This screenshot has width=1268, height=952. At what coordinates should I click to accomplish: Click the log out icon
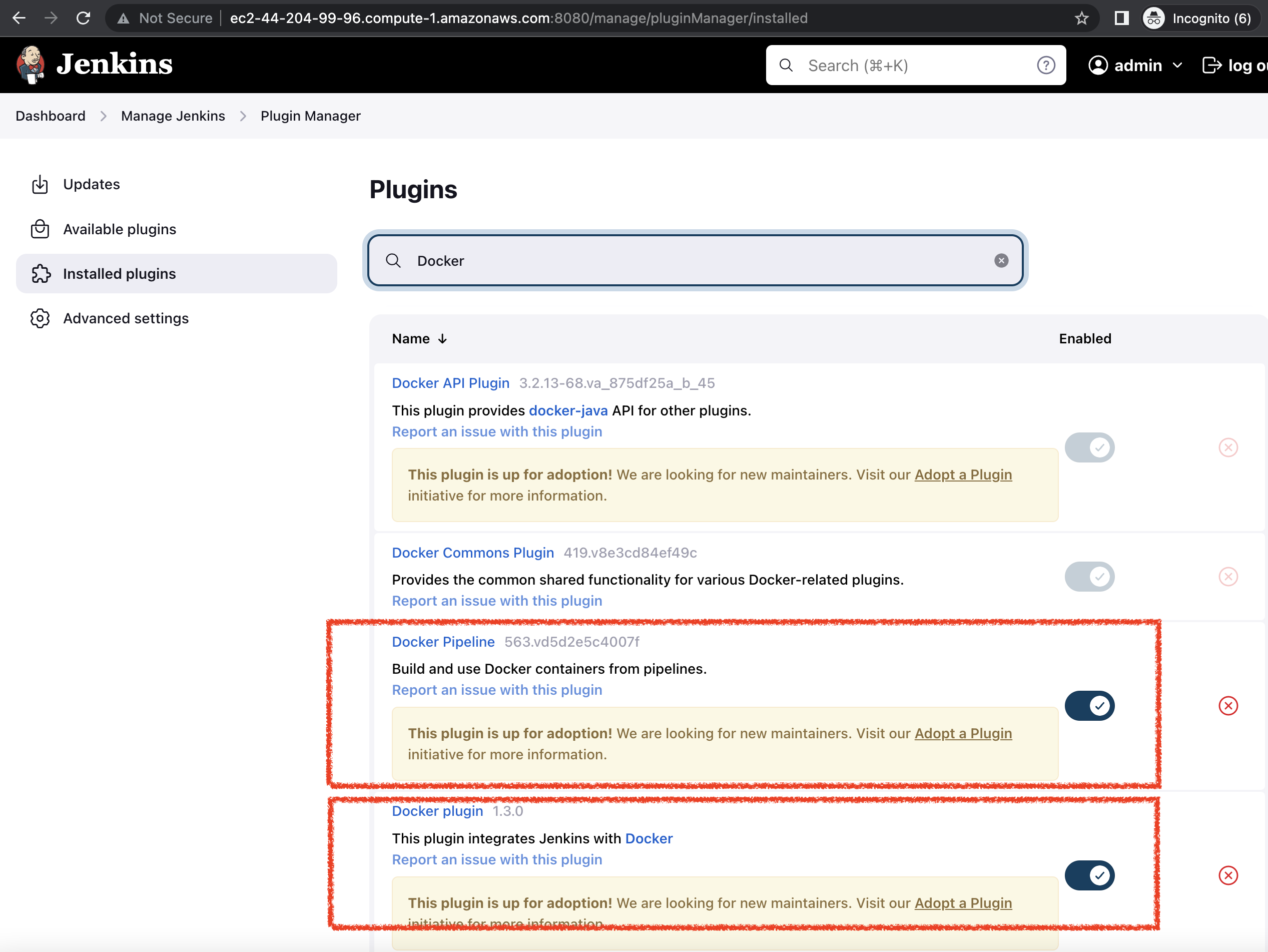(x=1211, y=66)
